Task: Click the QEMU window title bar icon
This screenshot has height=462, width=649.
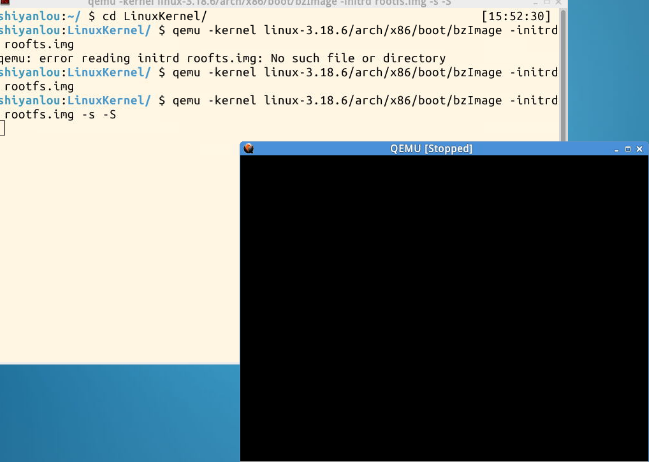Action: click(x=248, y=148)
